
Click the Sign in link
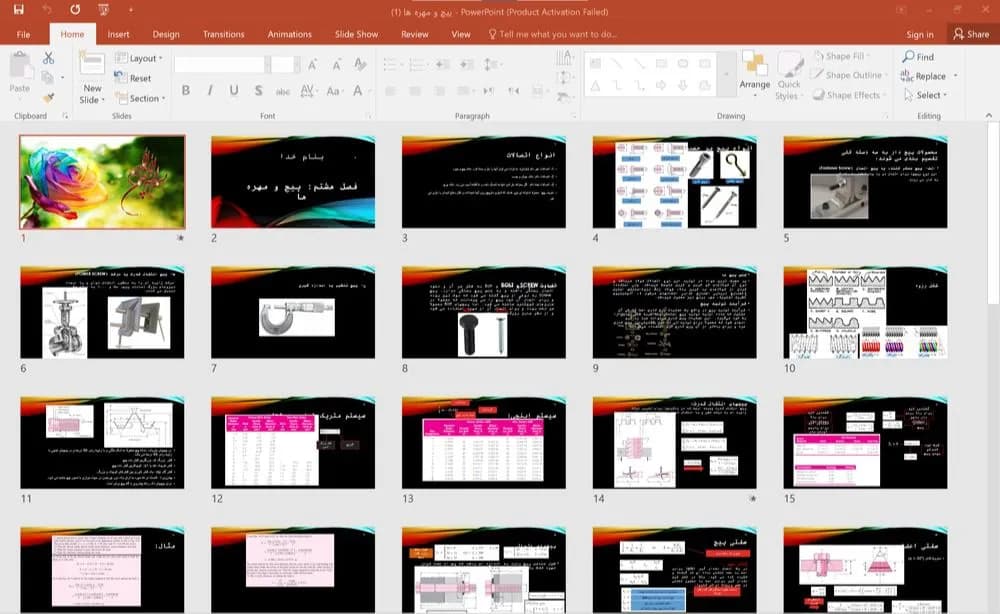click(920, 34)
